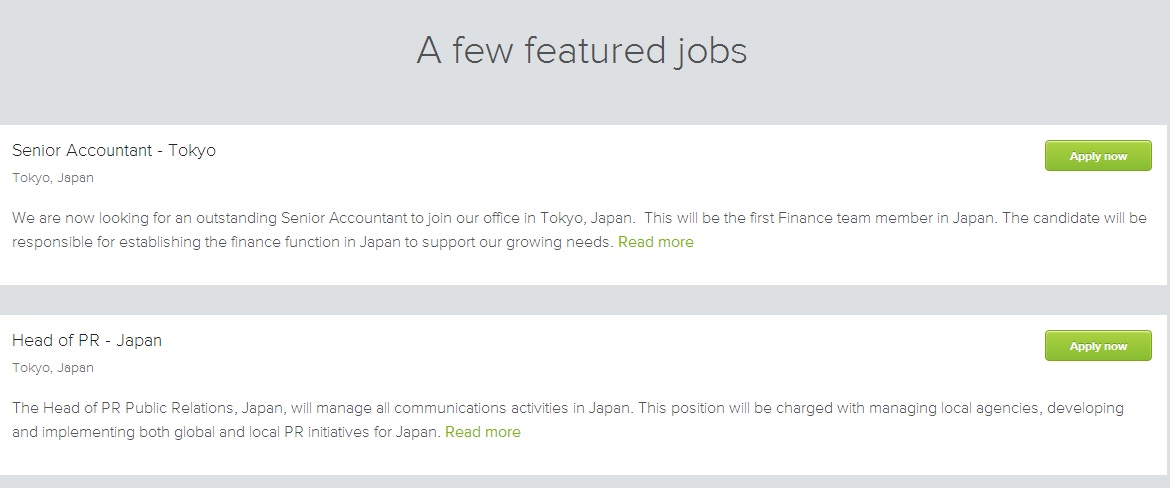Screen dimensions: 1170x488
Task: Click Tokyo, Japan location under Senior Accountant
Action: [53, 178]
